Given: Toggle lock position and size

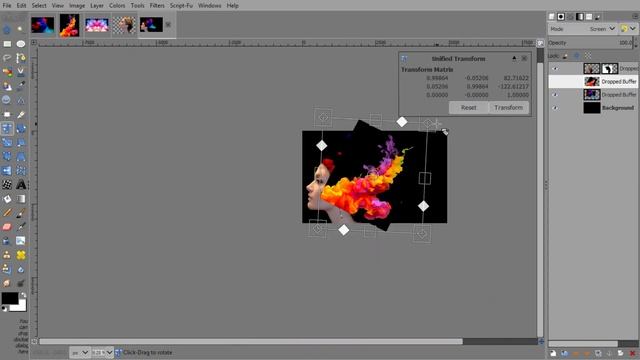Looking at the screenshot, I should point(576,56).
